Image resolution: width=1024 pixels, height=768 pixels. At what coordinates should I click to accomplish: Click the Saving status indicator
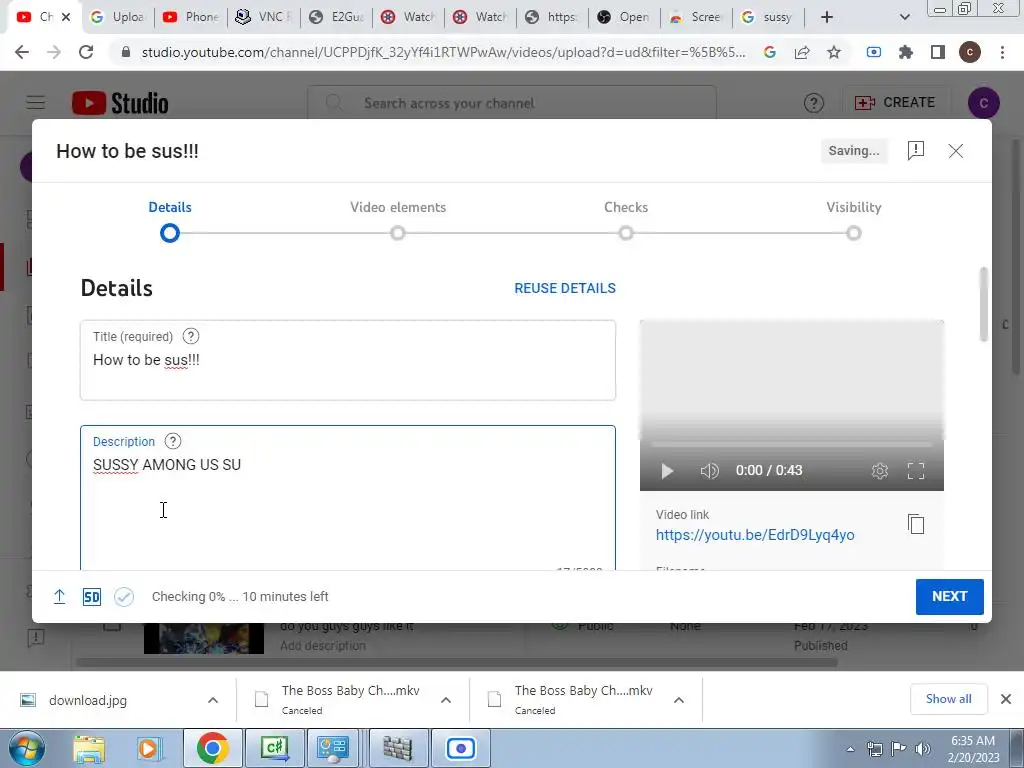tap(854, 151)
